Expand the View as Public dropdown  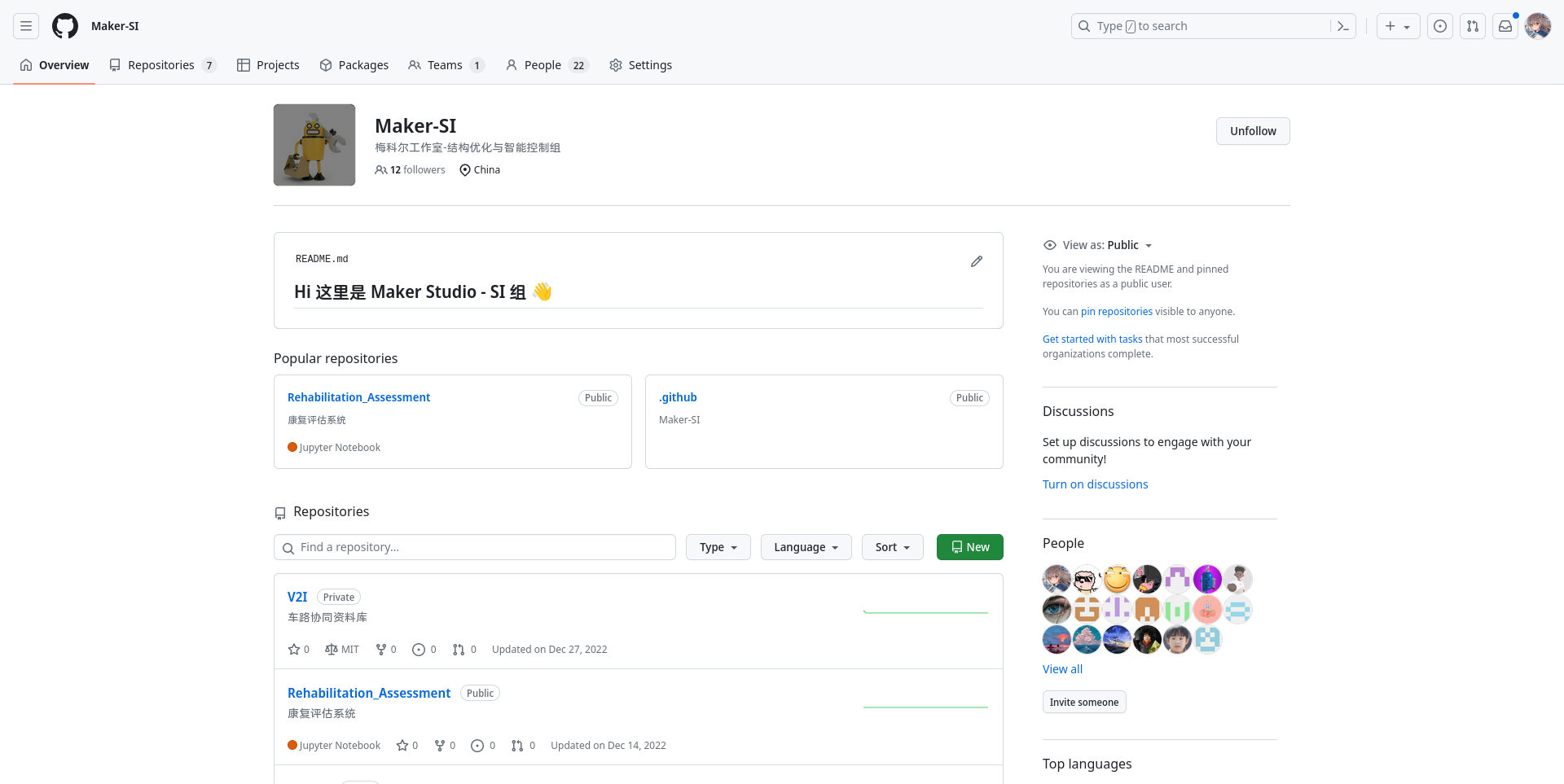(1098, 245)
